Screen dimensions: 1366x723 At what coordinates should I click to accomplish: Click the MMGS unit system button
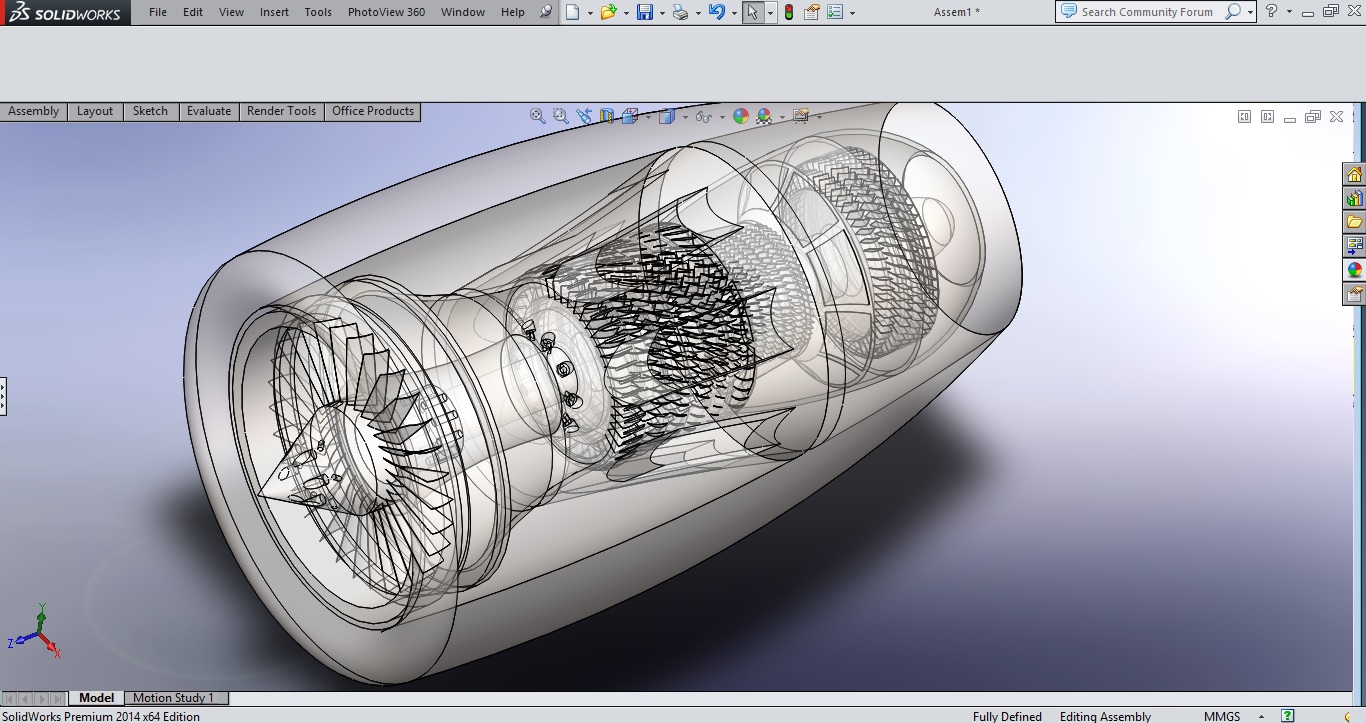tap(1222, 716)
